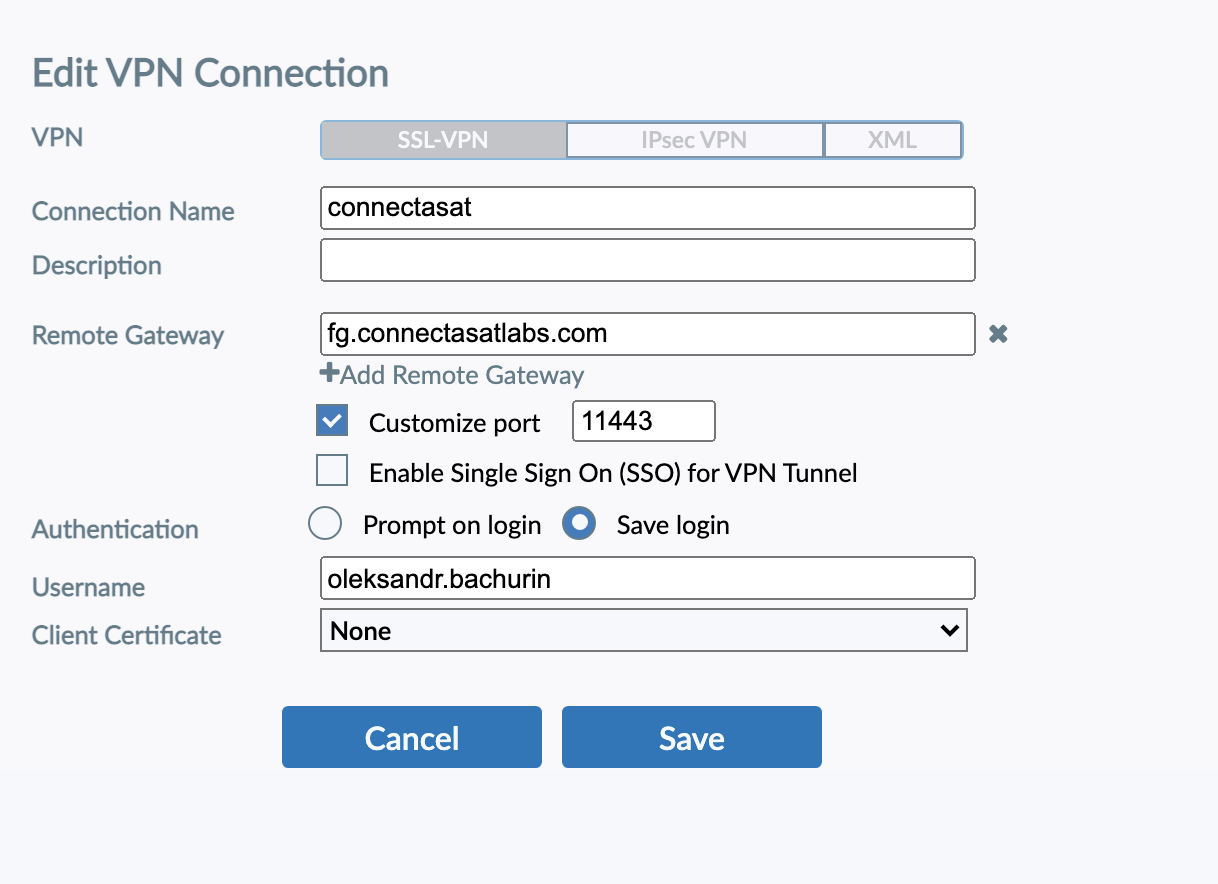Screen dimensions: 1218x884
Task: Switch to the XML tab
Action: coord(893,140)
